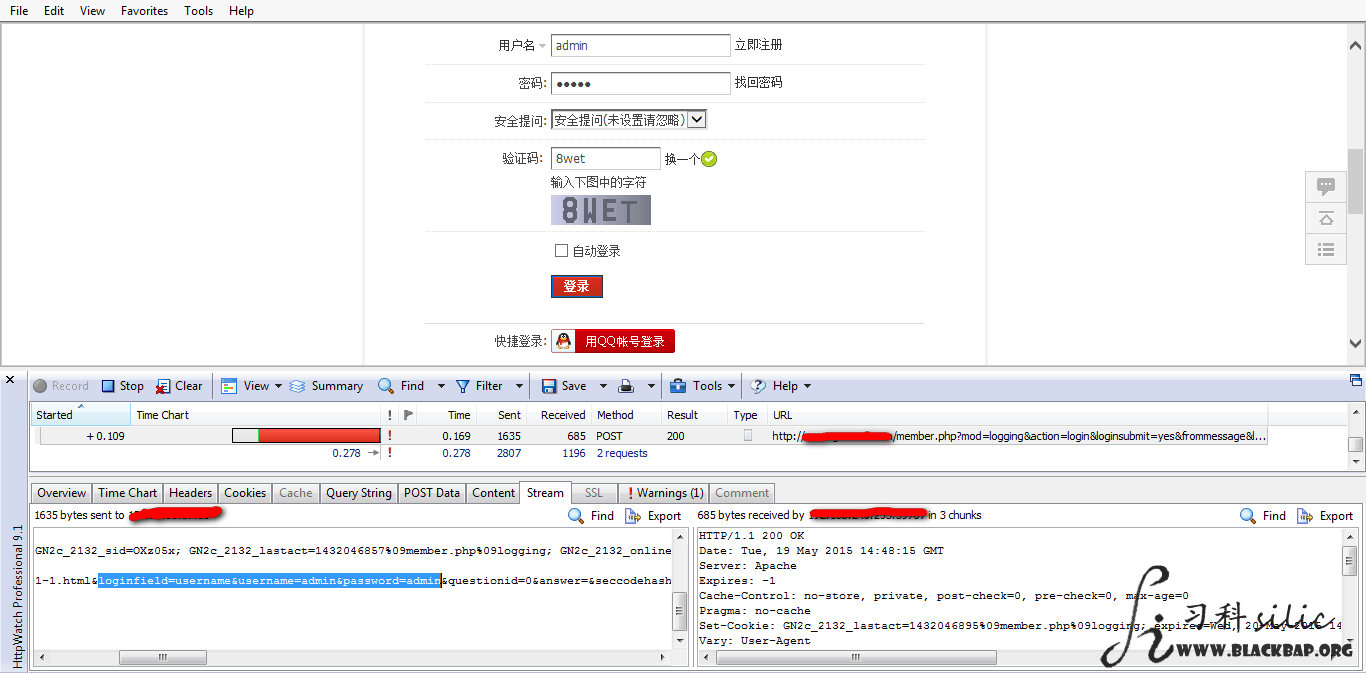
Task: Click the red 登录 login button
Action: (x=576, y=286)
